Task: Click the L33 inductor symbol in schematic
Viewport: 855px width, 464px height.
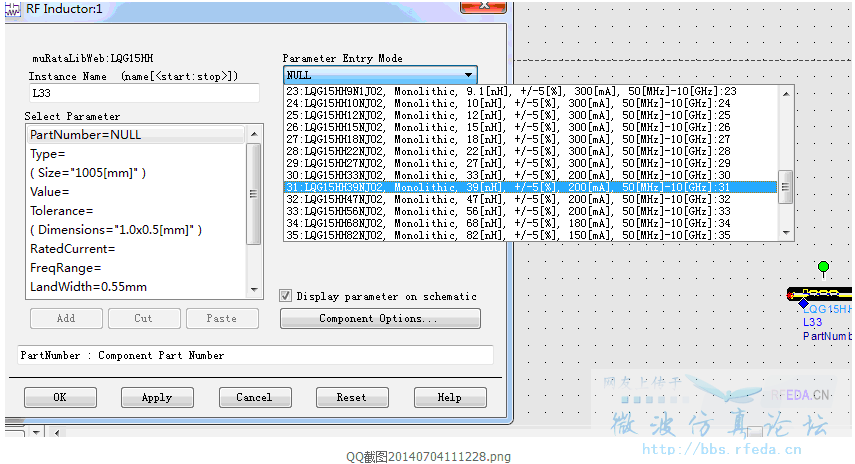Action: click(820, 294)
